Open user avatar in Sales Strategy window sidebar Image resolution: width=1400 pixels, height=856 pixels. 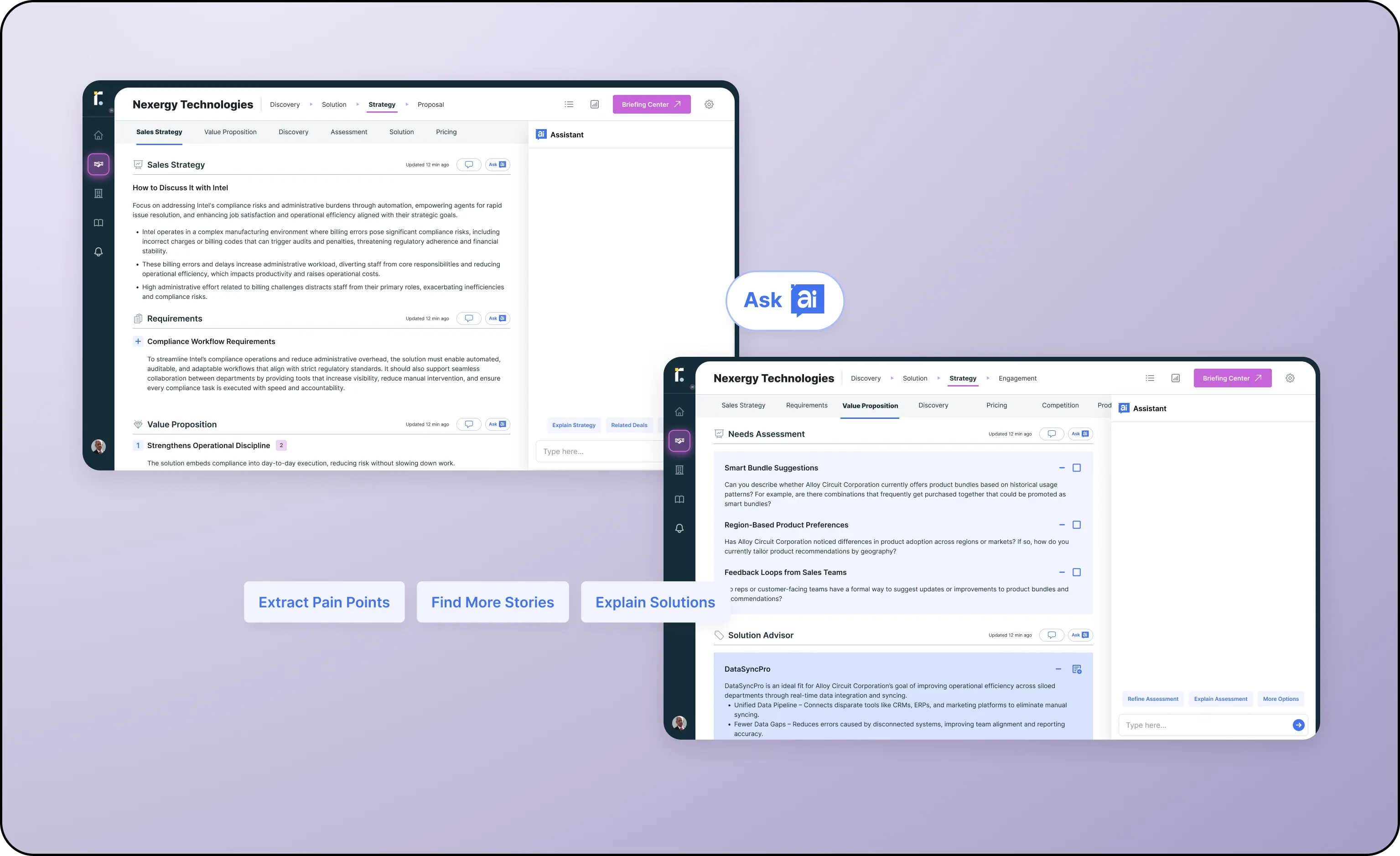[x=99, y=447]
